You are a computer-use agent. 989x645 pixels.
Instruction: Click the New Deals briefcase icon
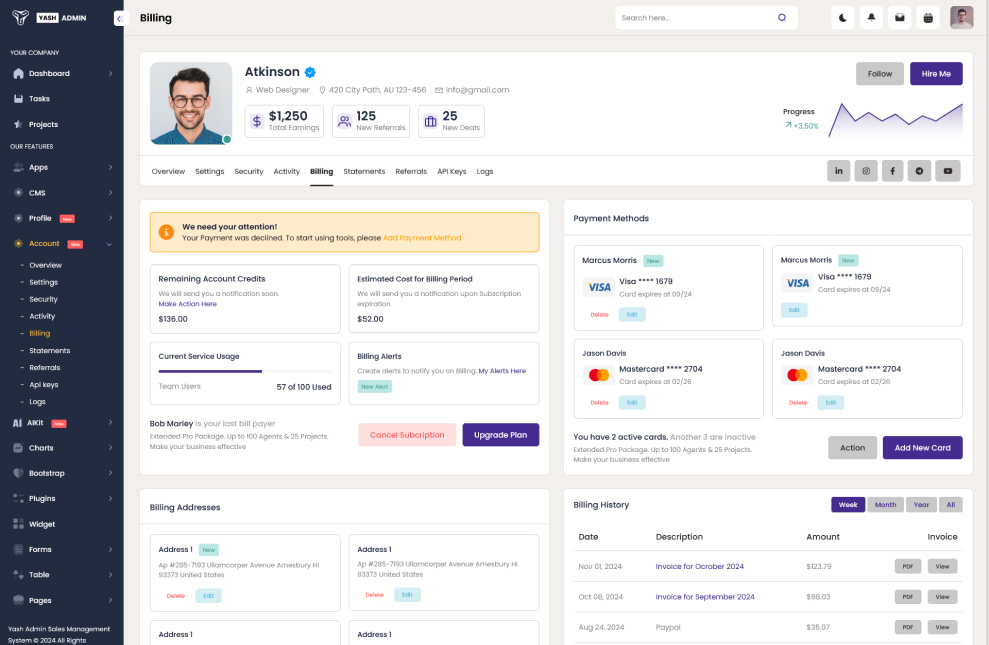[430, 121]
